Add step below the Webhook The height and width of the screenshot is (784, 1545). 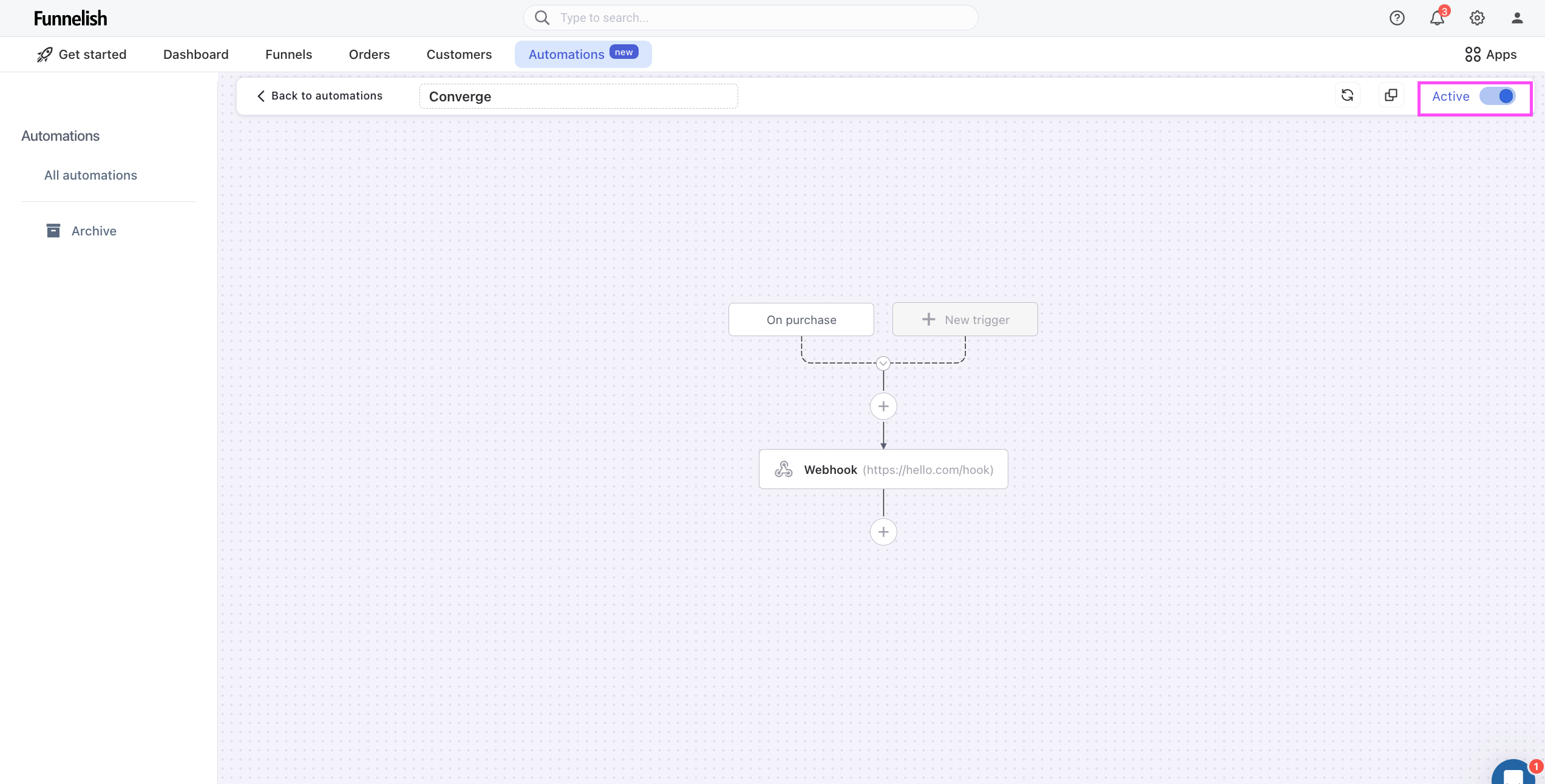click(x=883, y=532)
